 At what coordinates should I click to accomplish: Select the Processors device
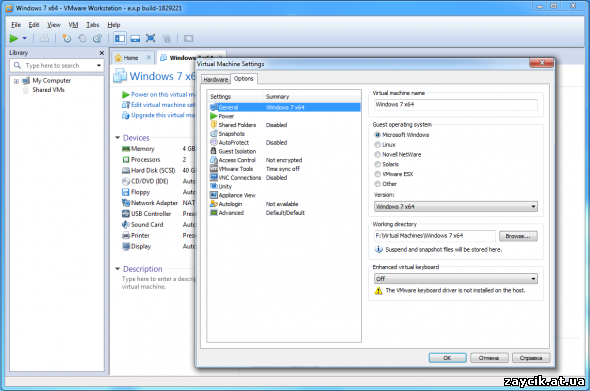click(x=145, y=160)
